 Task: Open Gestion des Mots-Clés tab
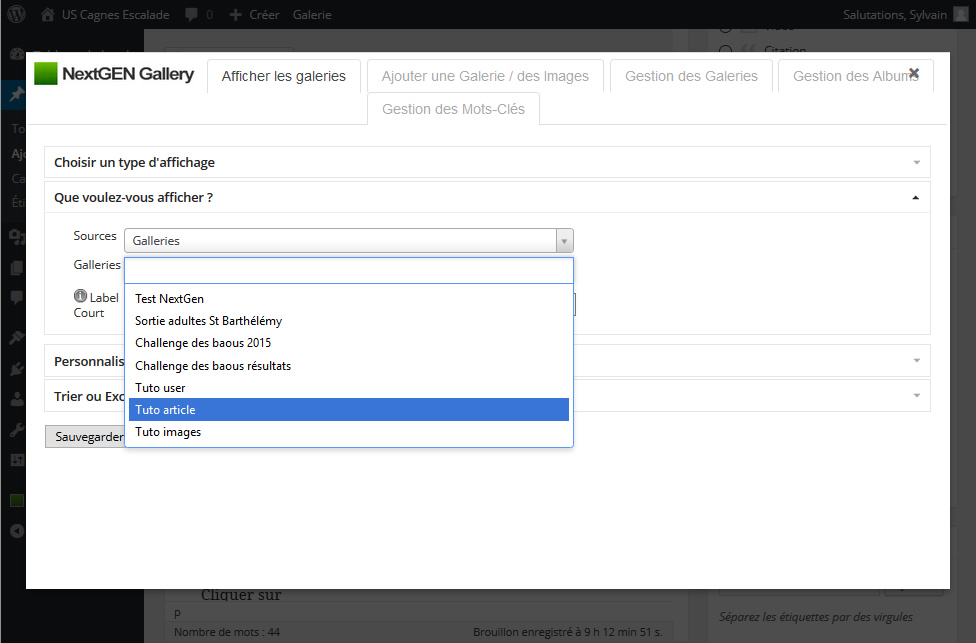tap(453, 109)
